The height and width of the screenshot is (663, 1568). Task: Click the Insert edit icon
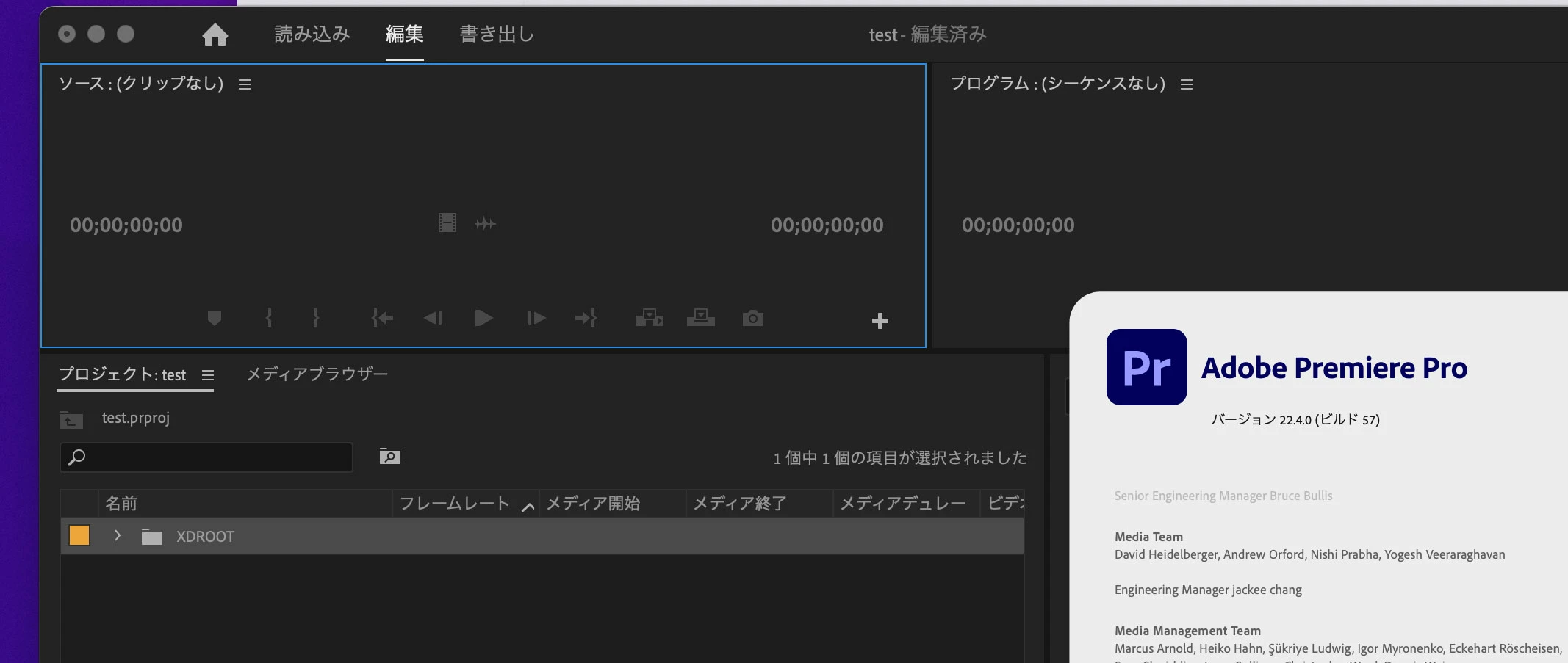tap(649, 318)
